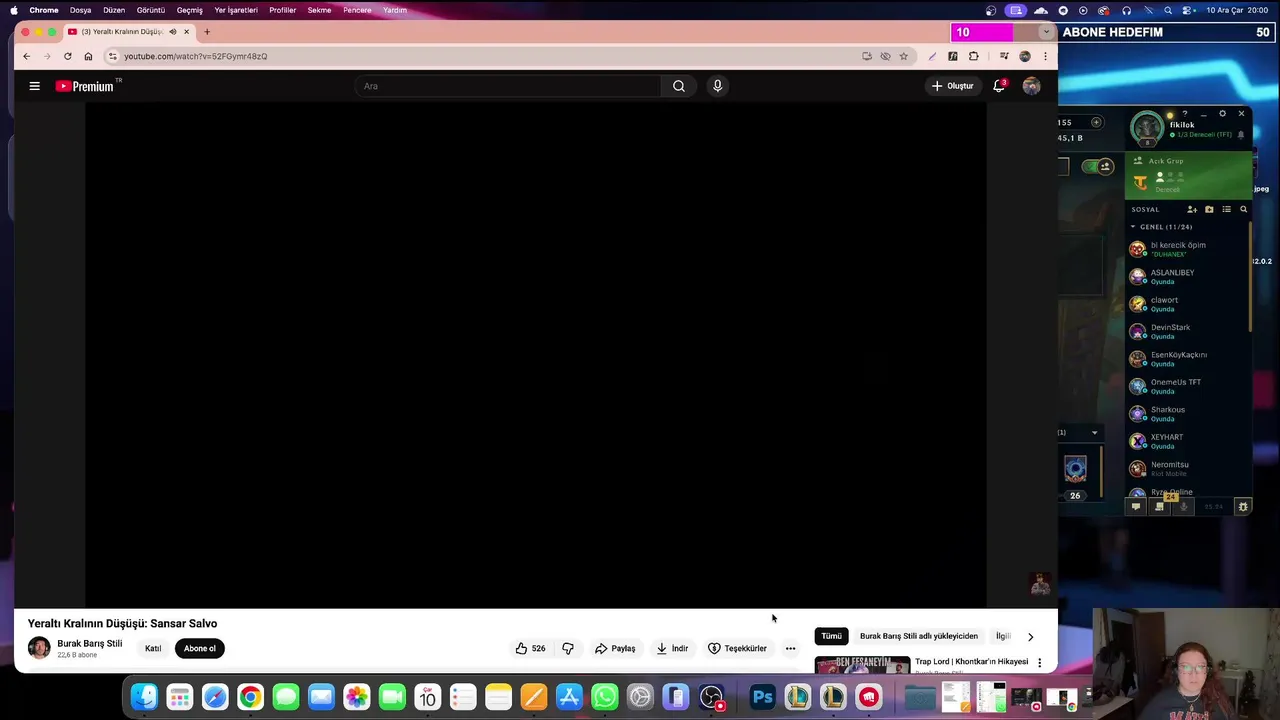Viewport: 1280px width, 720px height.
Task: Select the Tümü filter chip
Action: (x=831, y=636)
